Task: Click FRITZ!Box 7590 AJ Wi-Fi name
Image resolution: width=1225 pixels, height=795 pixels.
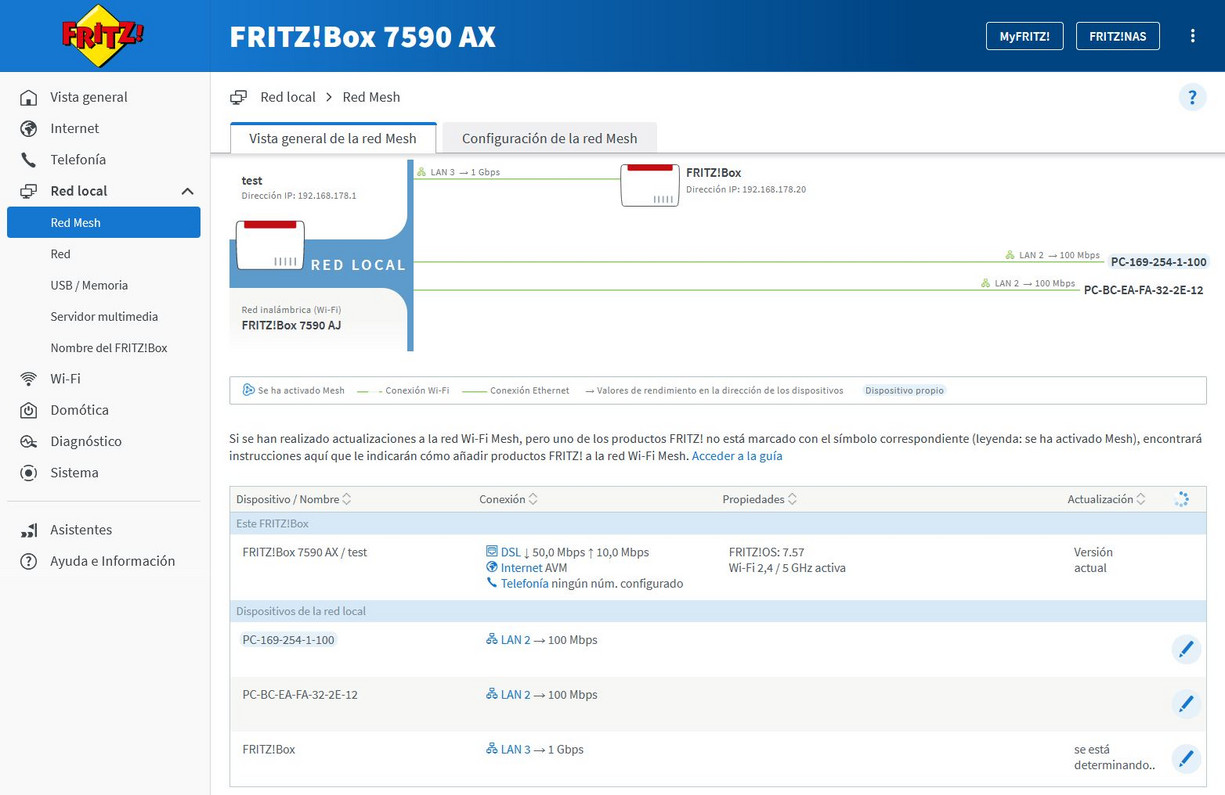Action: coord(291,325)
